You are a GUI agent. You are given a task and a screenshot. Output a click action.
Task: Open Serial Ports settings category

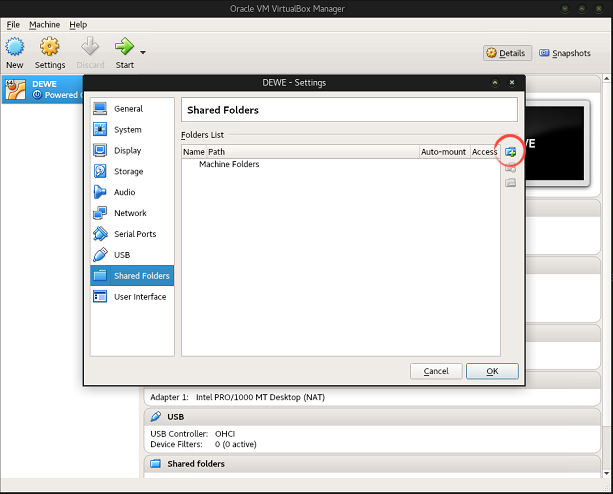132,234
